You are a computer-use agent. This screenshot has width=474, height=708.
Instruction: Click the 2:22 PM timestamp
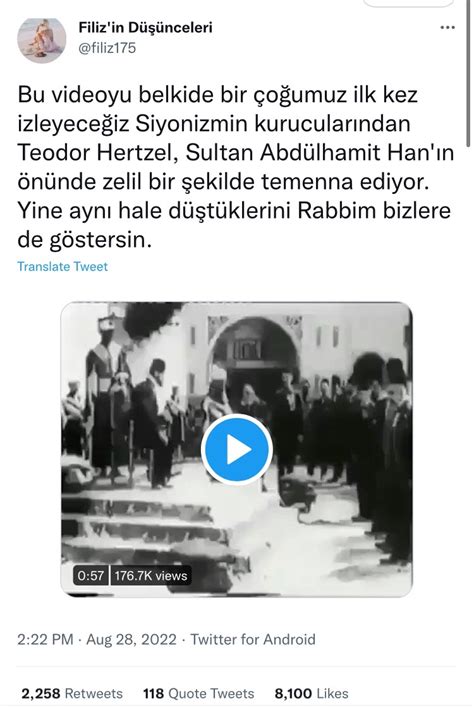45,639
